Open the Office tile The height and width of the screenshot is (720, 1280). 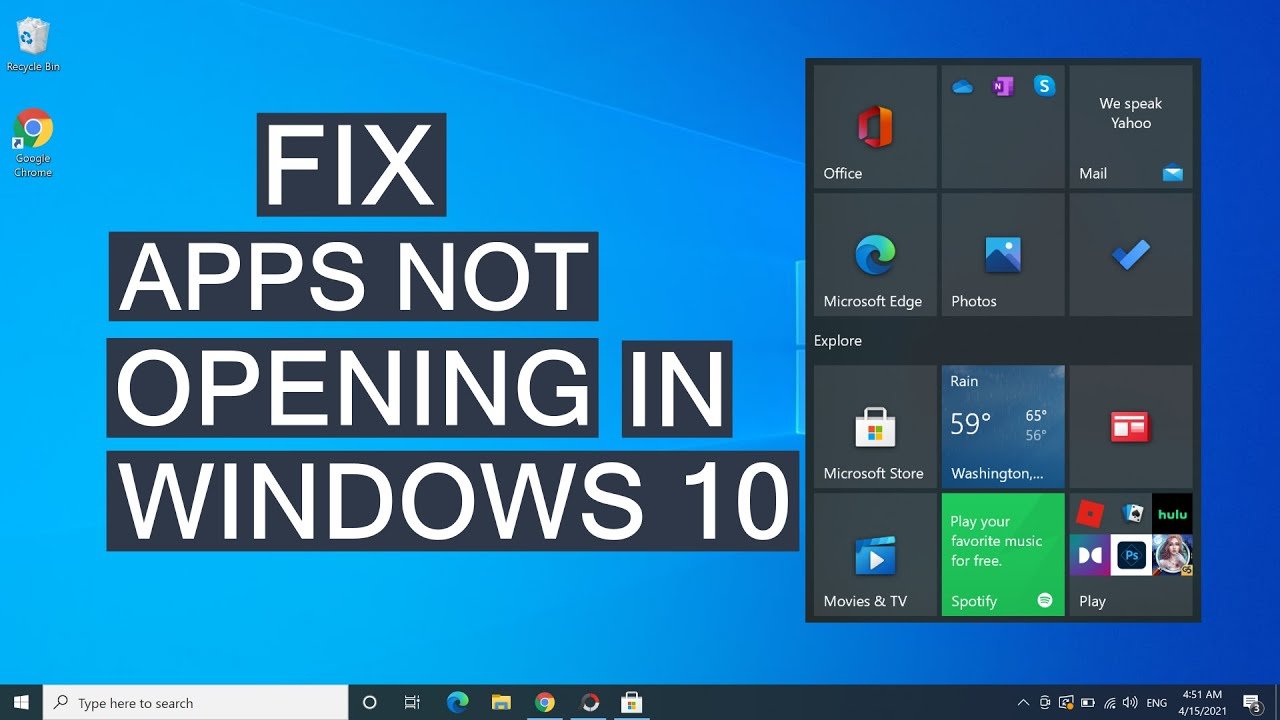[x=873, y=126]
